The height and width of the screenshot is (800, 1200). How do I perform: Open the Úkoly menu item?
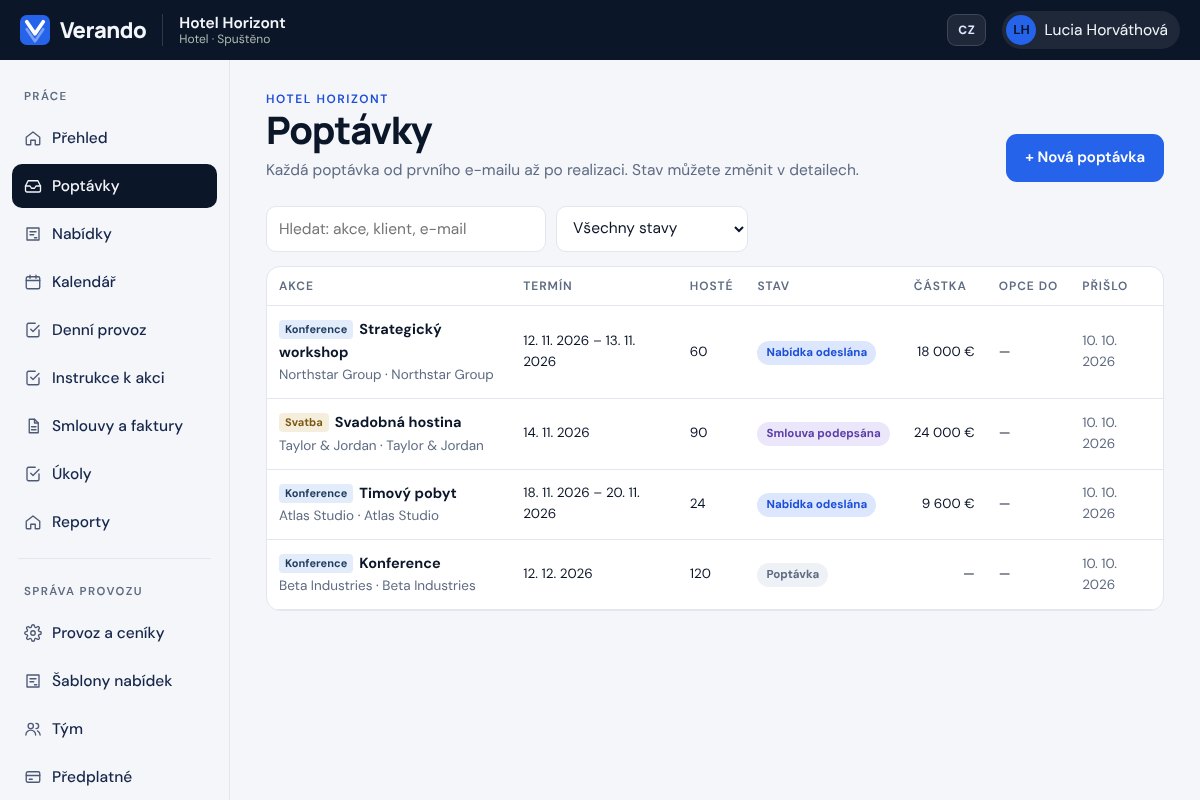(x=114, y=474)
